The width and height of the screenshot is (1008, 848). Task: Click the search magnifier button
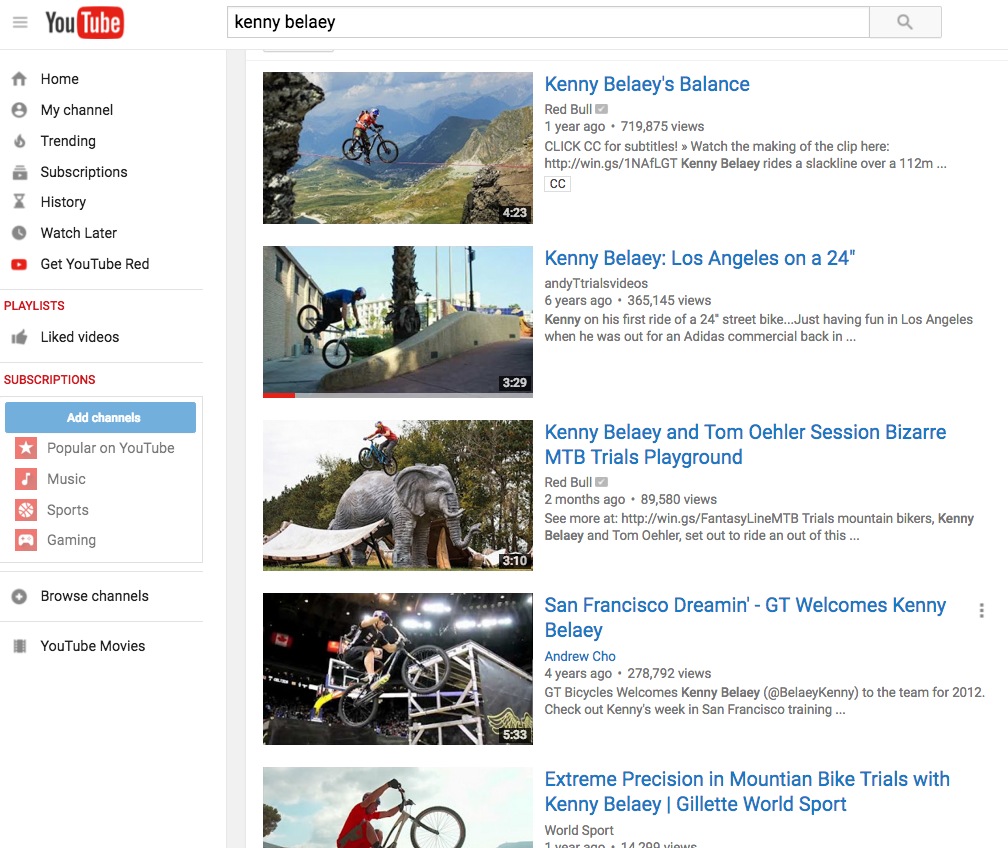[905, 22]
